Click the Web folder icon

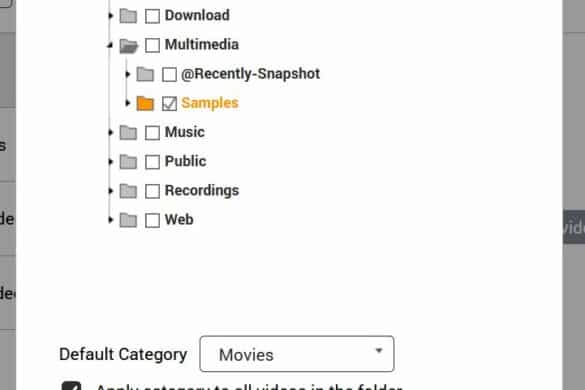[128, 220]
